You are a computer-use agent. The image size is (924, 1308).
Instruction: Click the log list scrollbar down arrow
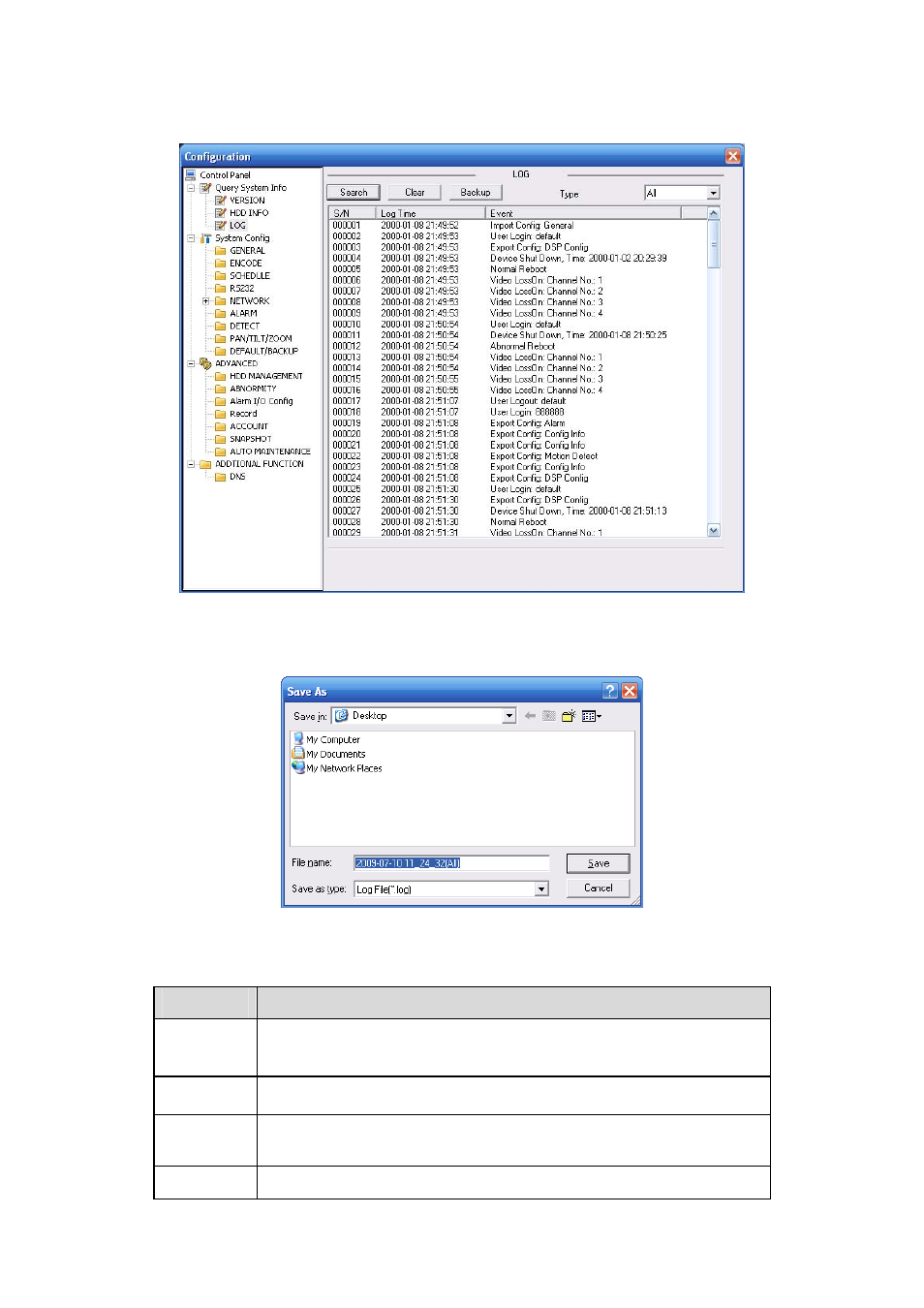[x=714, y=530]
